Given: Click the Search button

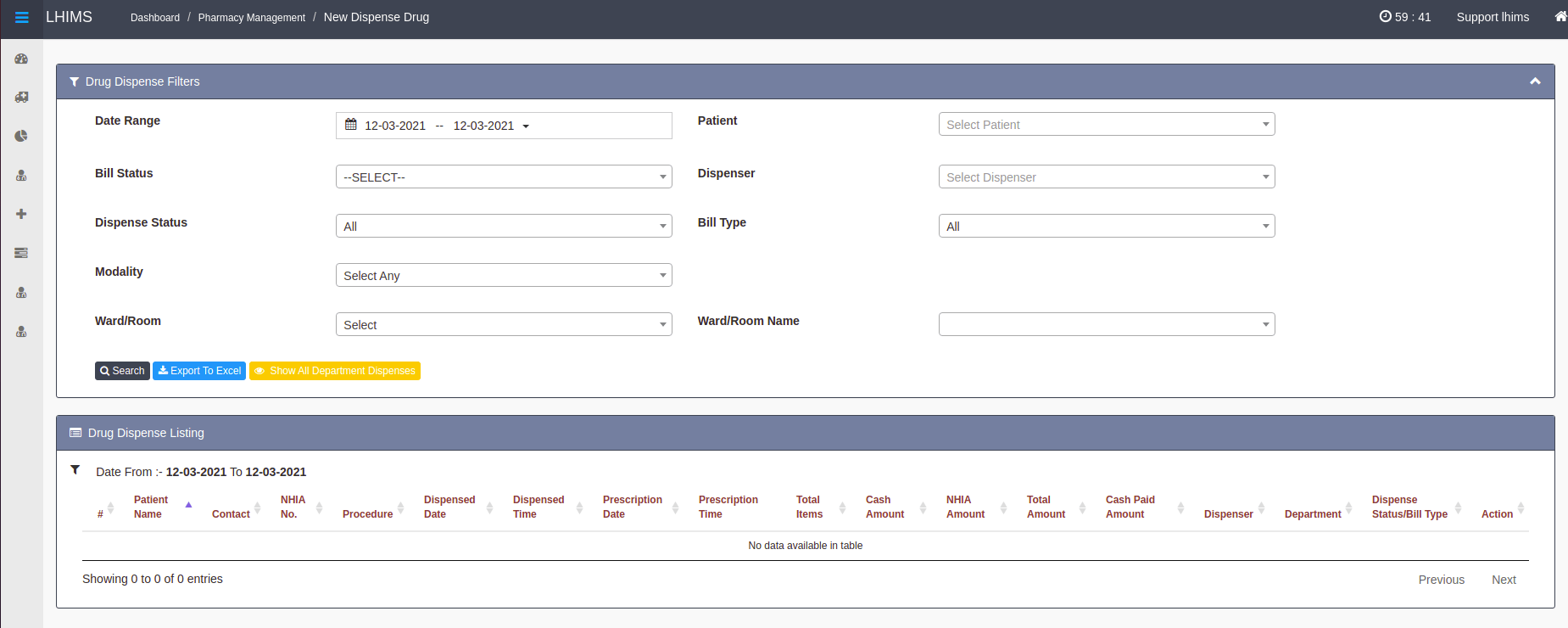Looking at the screenshot, I should pyautogui.click(x=122, y=371).
